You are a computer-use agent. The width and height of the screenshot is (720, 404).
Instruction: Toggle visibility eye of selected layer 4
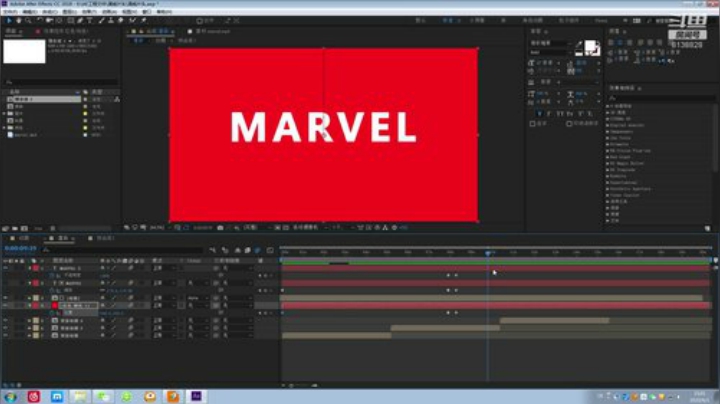pos(6,305)
